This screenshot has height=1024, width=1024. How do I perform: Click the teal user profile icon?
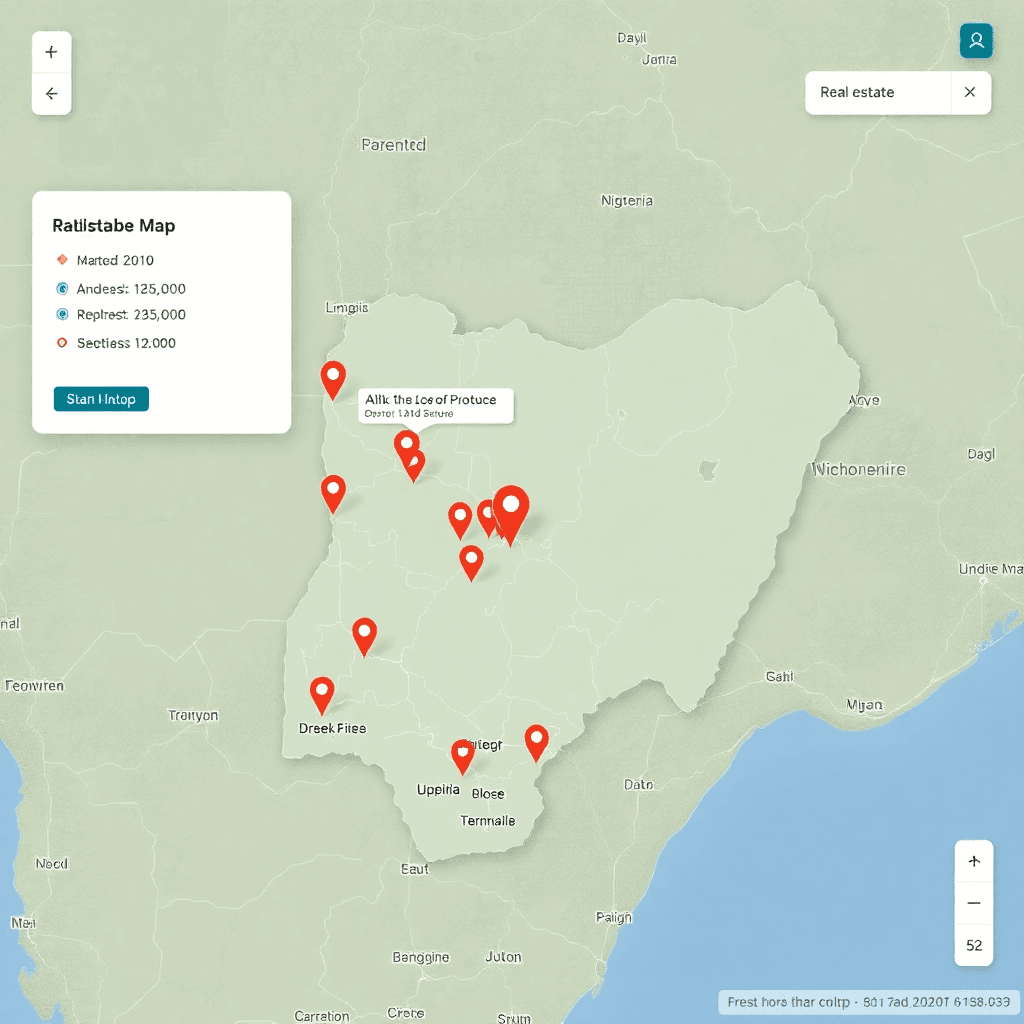pos(976,41)
